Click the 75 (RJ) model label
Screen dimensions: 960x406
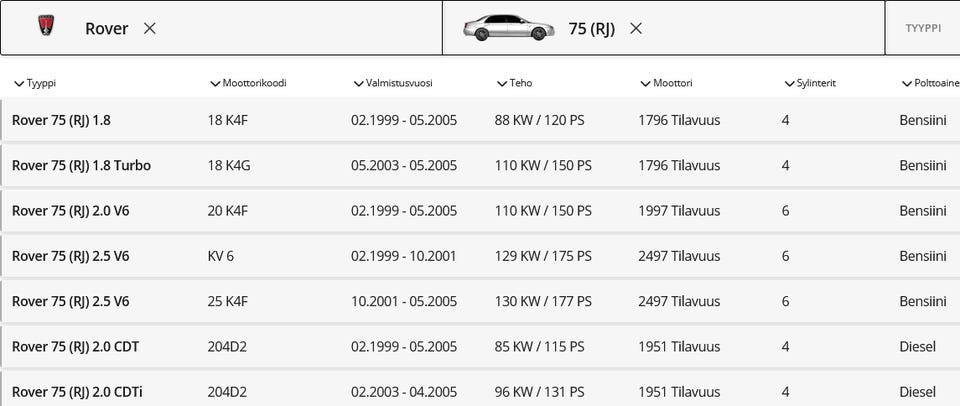tap(591, 28)
